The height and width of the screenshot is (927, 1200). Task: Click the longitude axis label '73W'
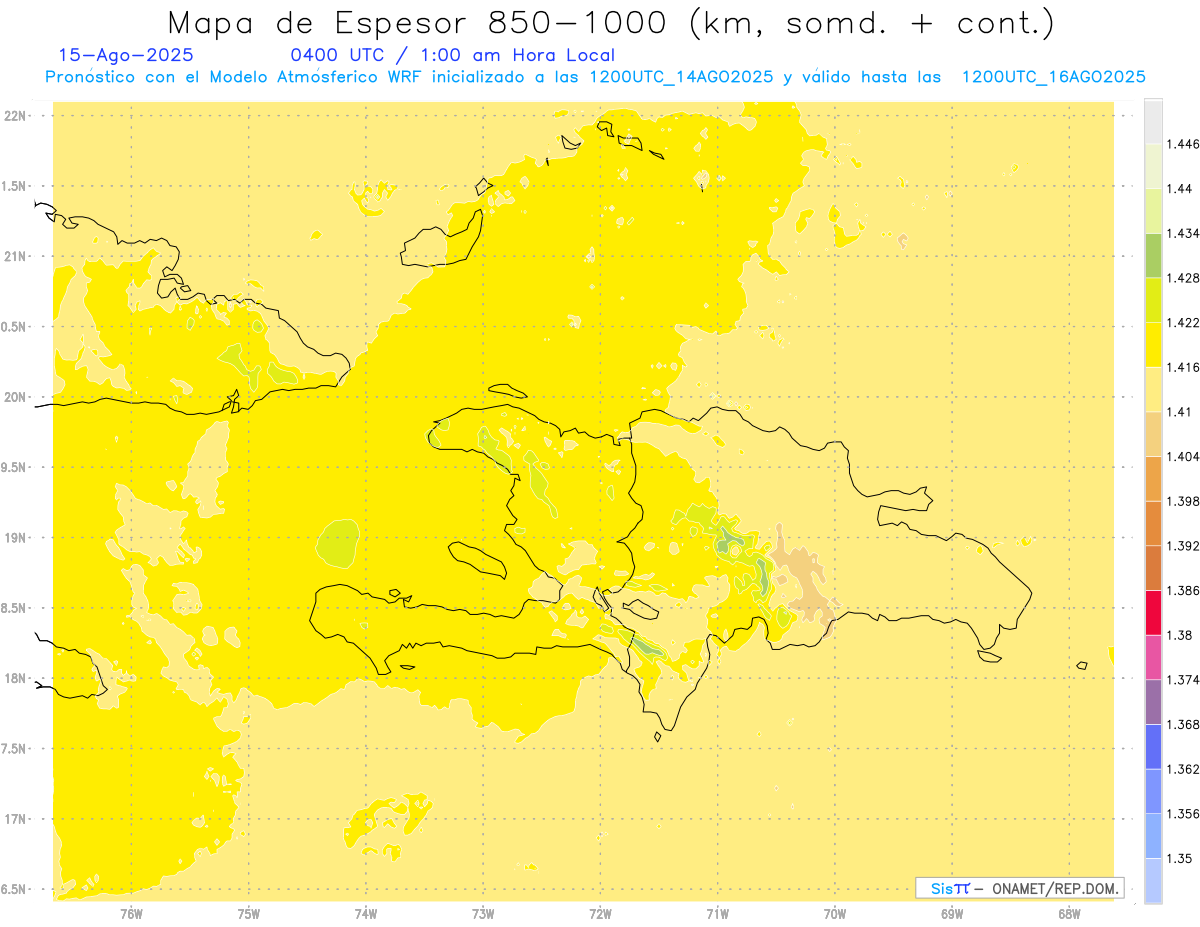[x=483, y=914]
